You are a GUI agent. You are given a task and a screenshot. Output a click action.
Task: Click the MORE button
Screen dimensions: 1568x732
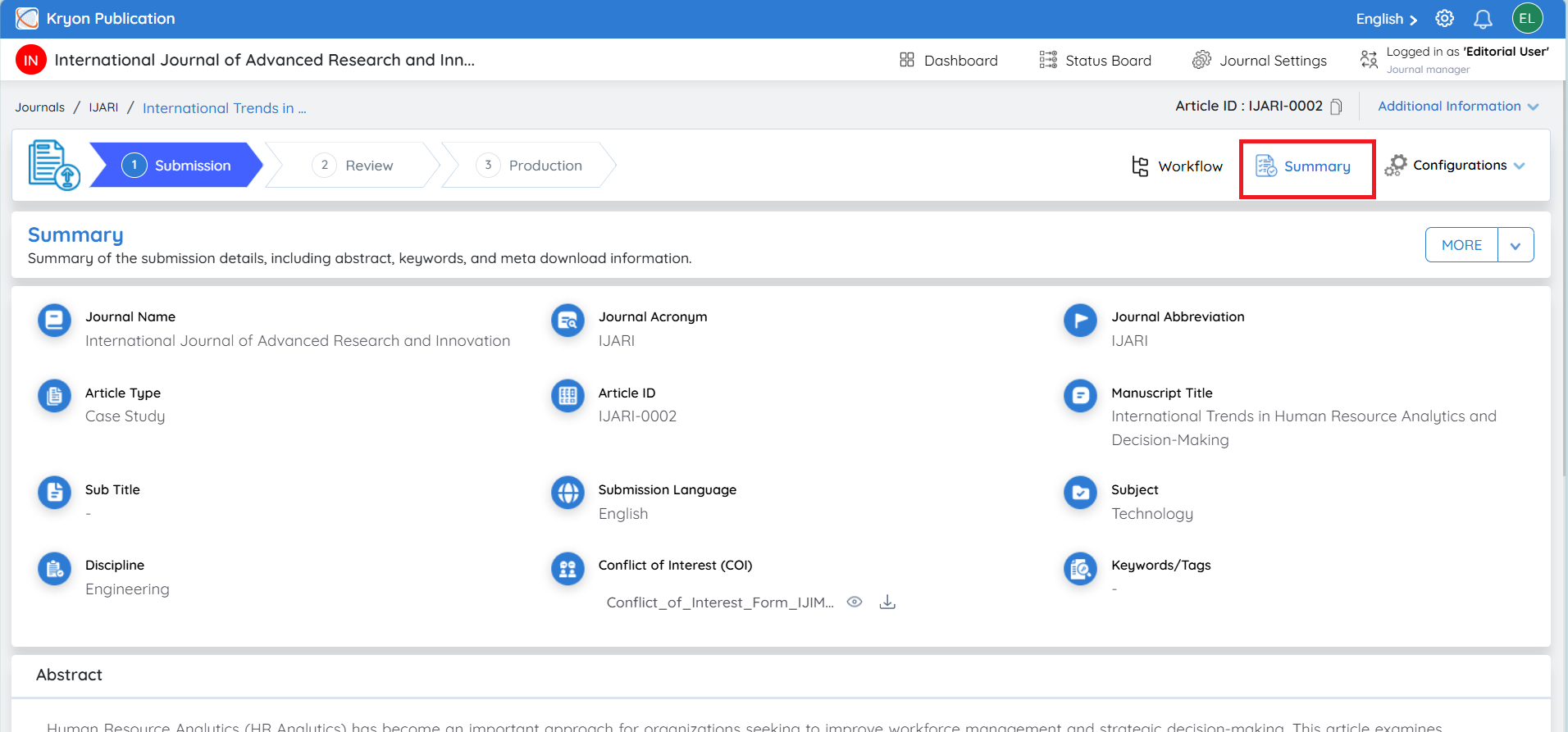click(1461, 245)
